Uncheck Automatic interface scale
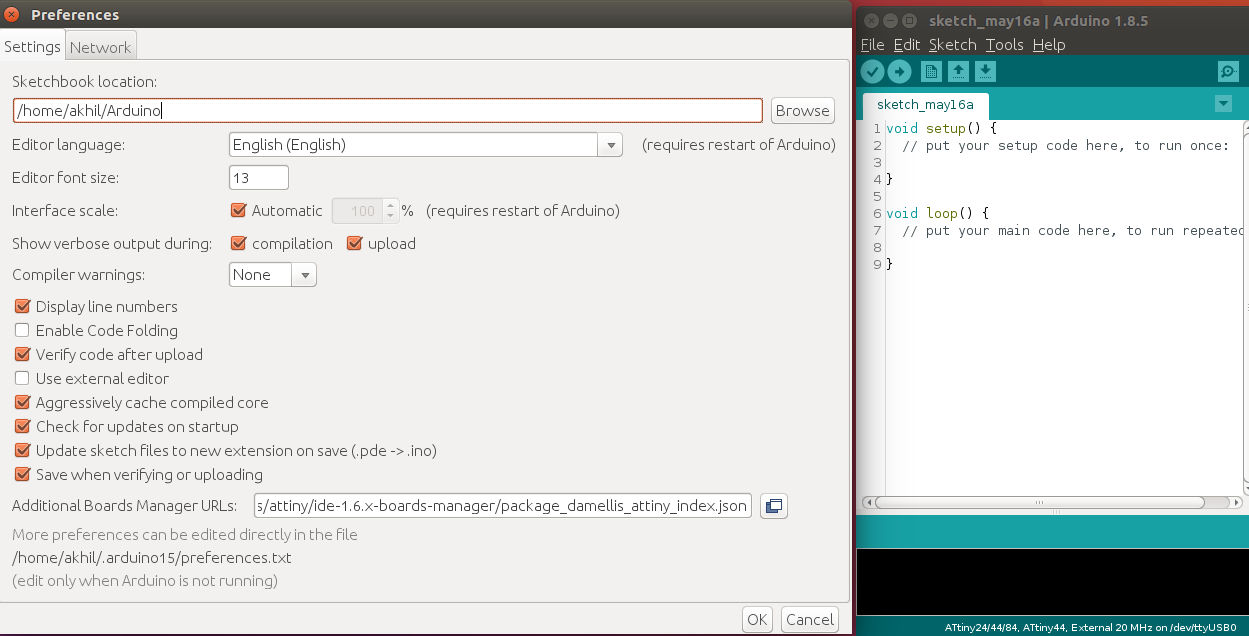The image size is (1249, 636). pyautogui.click(x=238, y=210)
